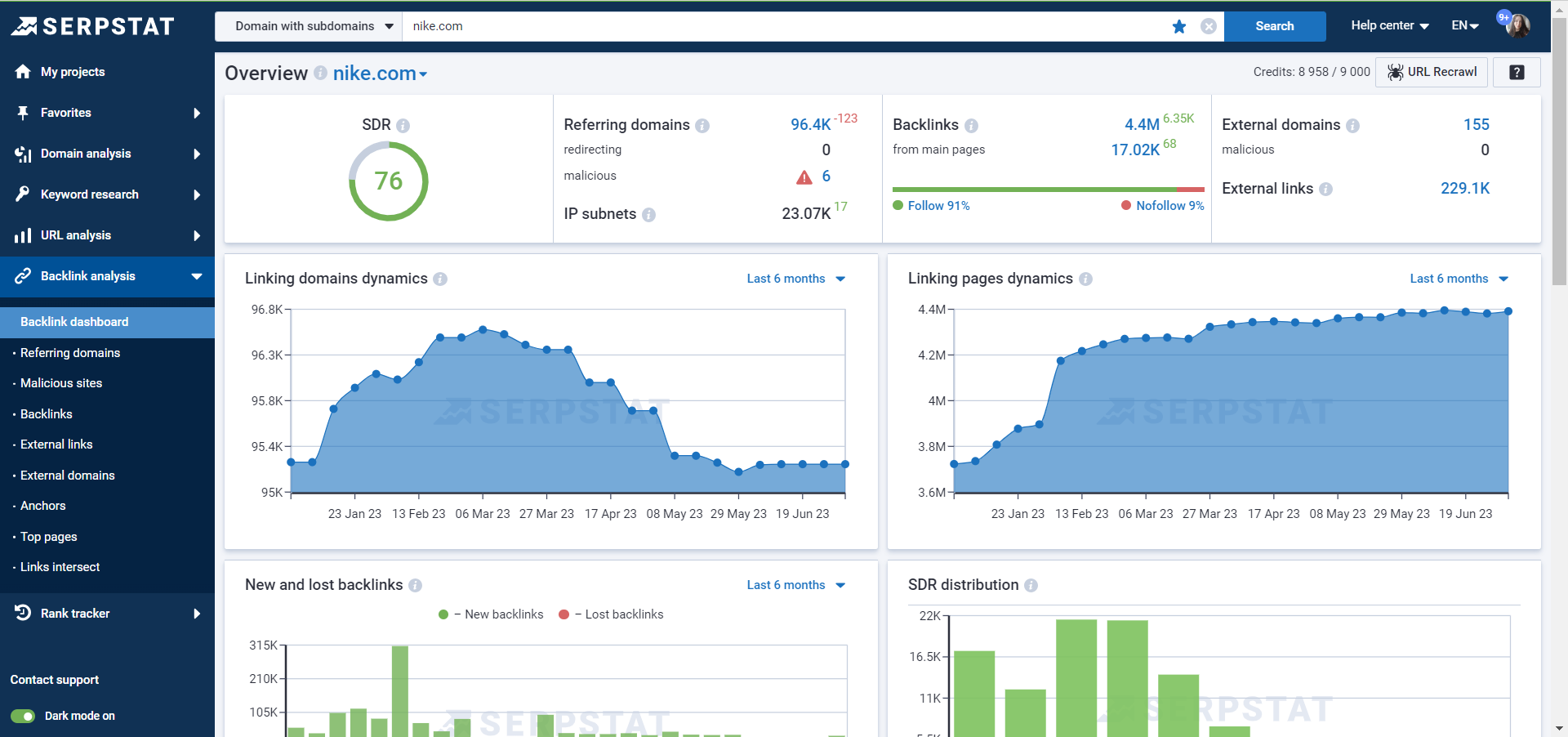Open Domain analysis section
The height and width of the screenshot is (737, 1568).
85,154
